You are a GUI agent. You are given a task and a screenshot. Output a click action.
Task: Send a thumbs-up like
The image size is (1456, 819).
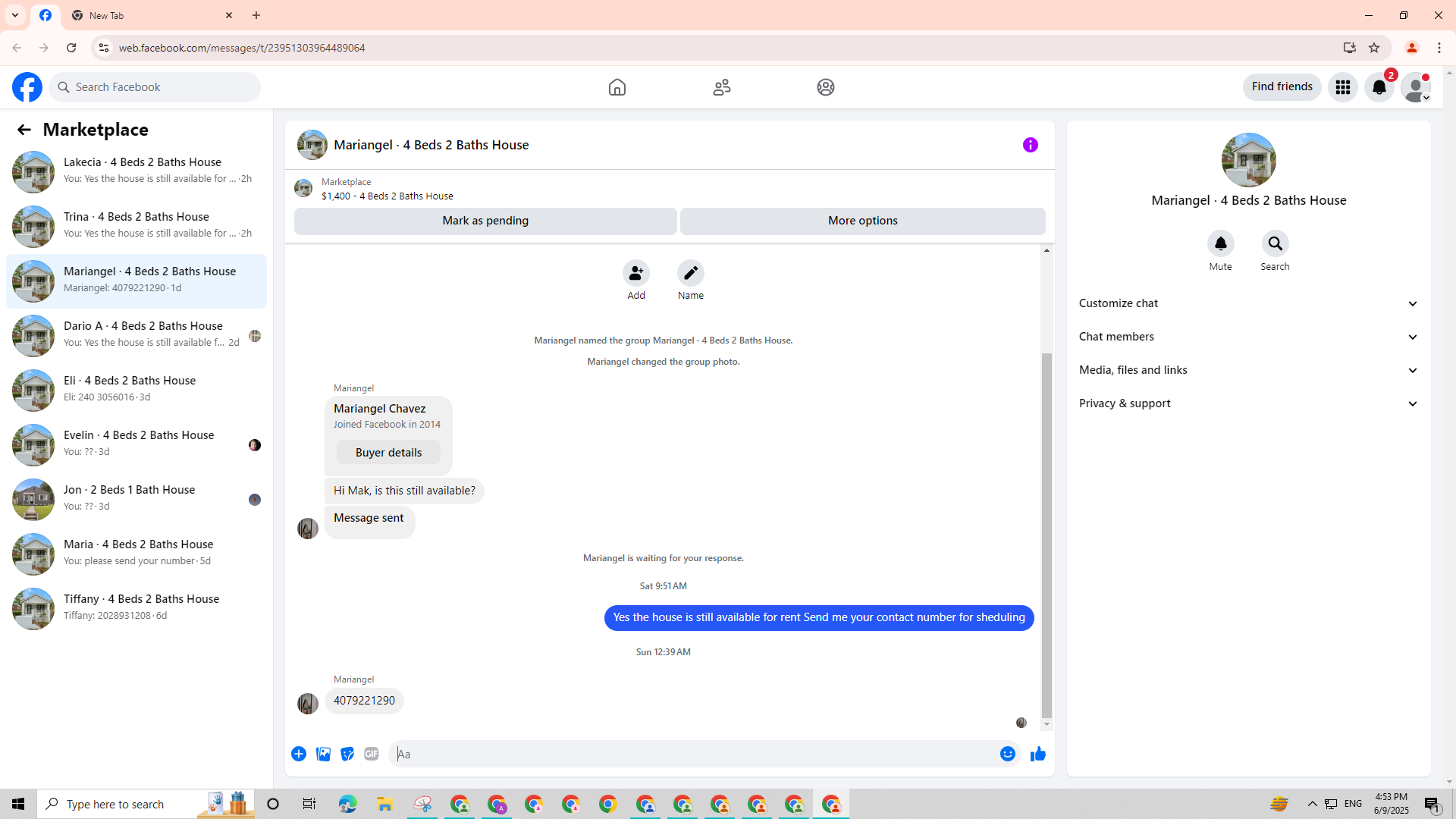pyautogui.click(x=1038, y=754)
